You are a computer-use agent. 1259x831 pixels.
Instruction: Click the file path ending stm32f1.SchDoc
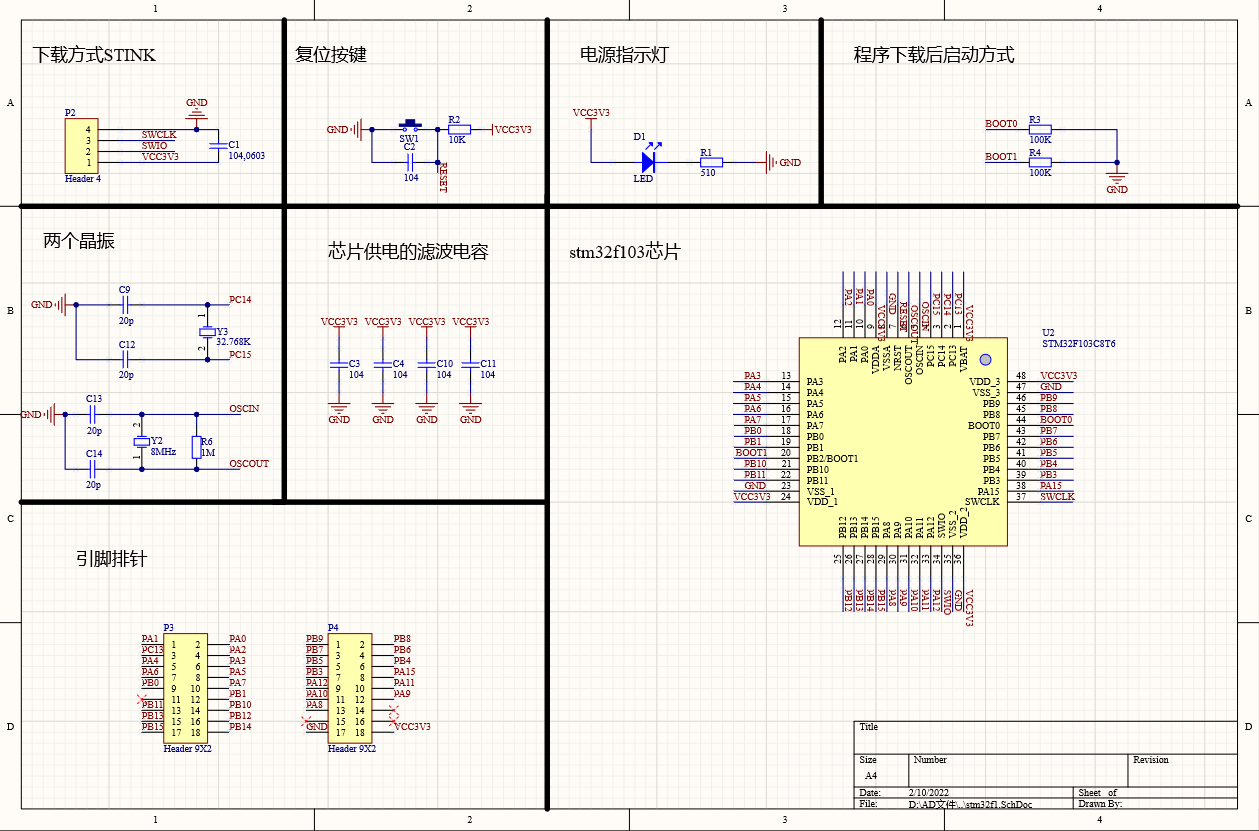coord(970,803)
